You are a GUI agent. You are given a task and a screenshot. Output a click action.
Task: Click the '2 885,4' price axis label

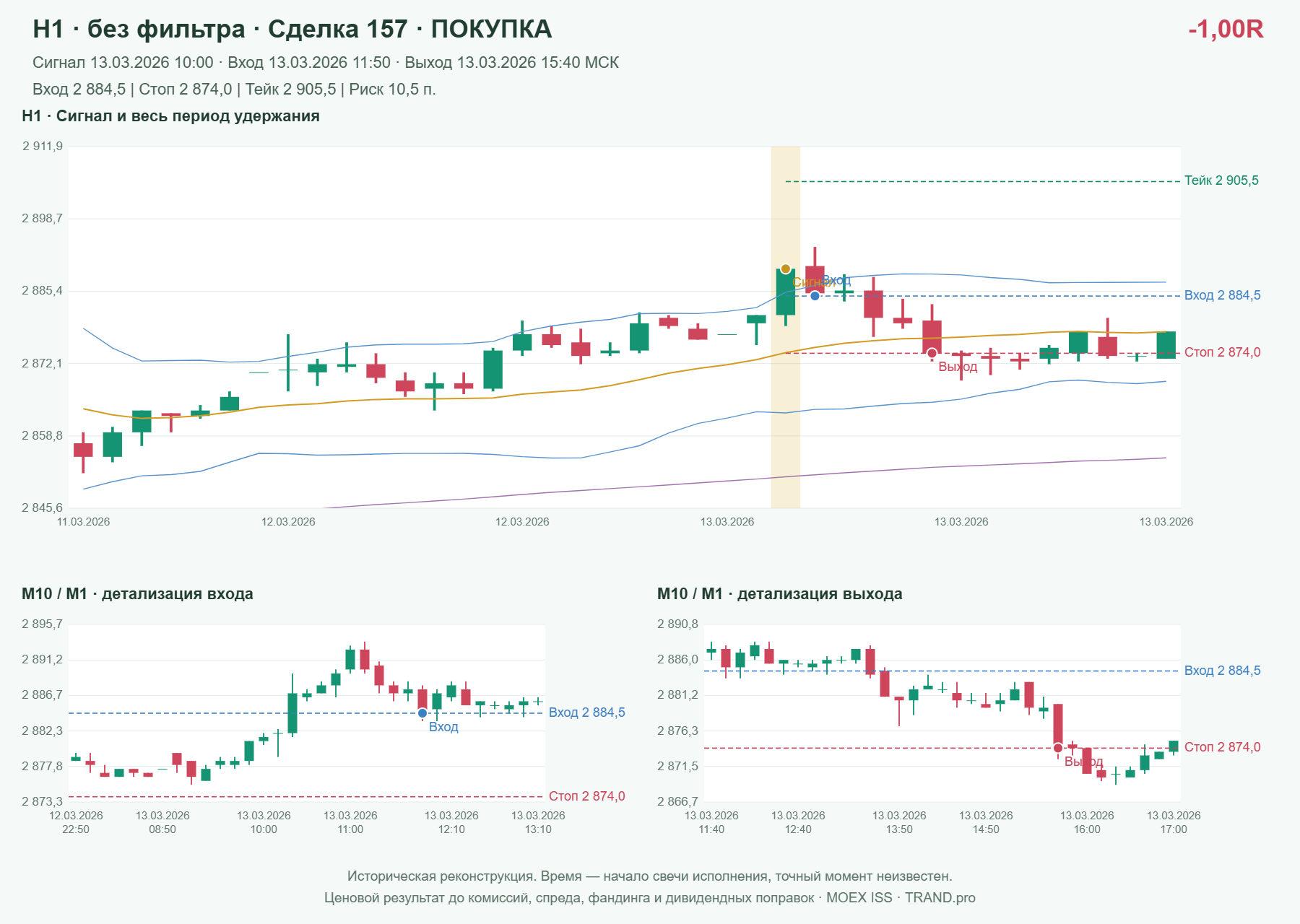pos(43,291)
